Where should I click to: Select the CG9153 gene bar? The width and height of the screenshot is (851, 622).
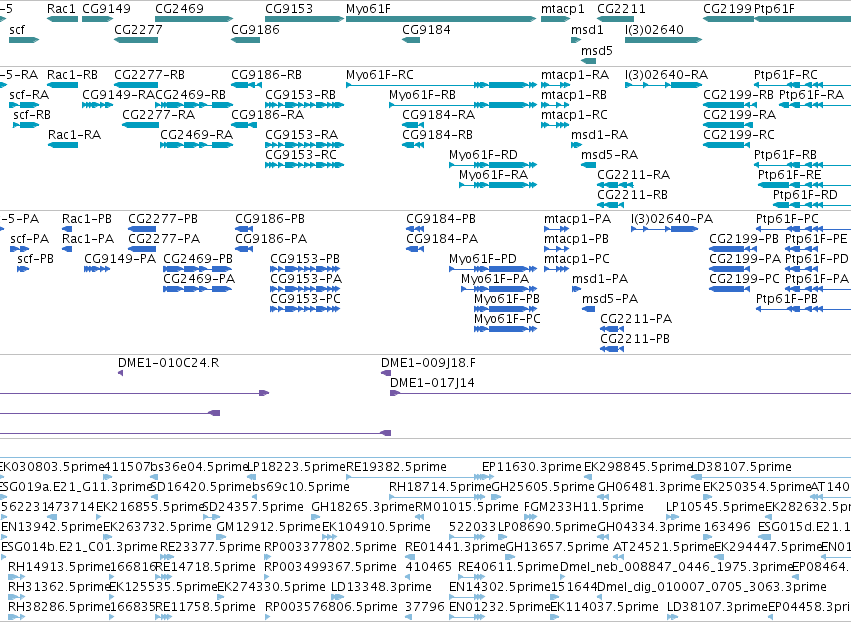pyautogui.click(x=304, y=19)
